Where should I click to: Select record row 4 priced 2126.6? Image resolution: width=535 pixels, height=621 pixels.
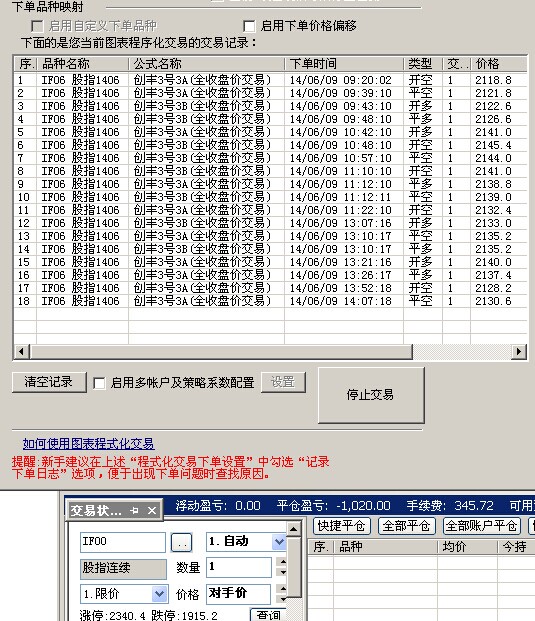click(270, 119)
